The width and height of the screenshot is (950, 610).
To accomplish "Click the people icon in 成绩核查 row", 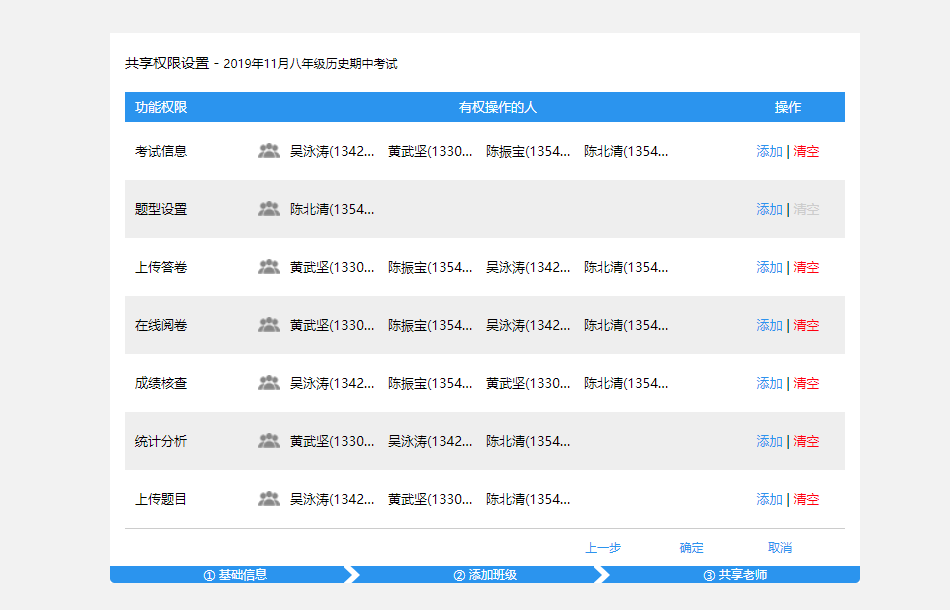I will (268, 383).
